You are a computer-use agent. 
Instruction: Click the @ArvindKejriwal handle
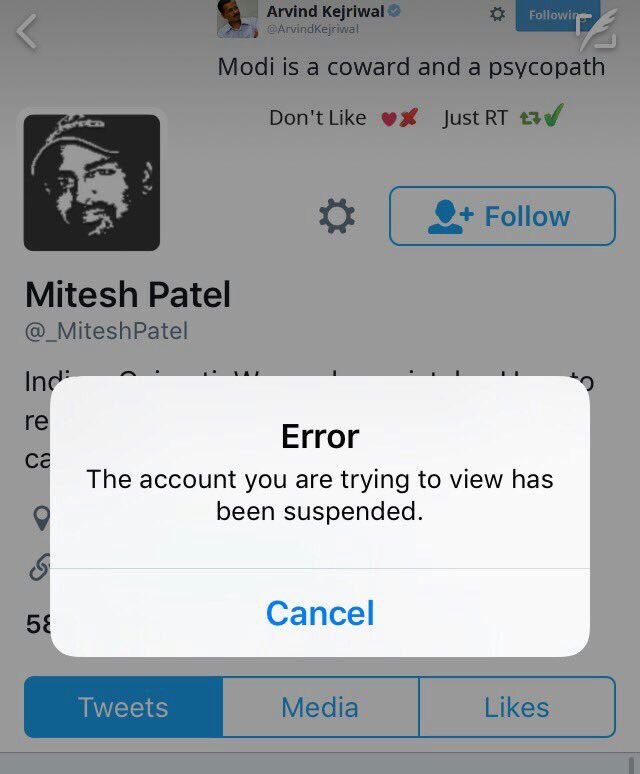(313, 29)
